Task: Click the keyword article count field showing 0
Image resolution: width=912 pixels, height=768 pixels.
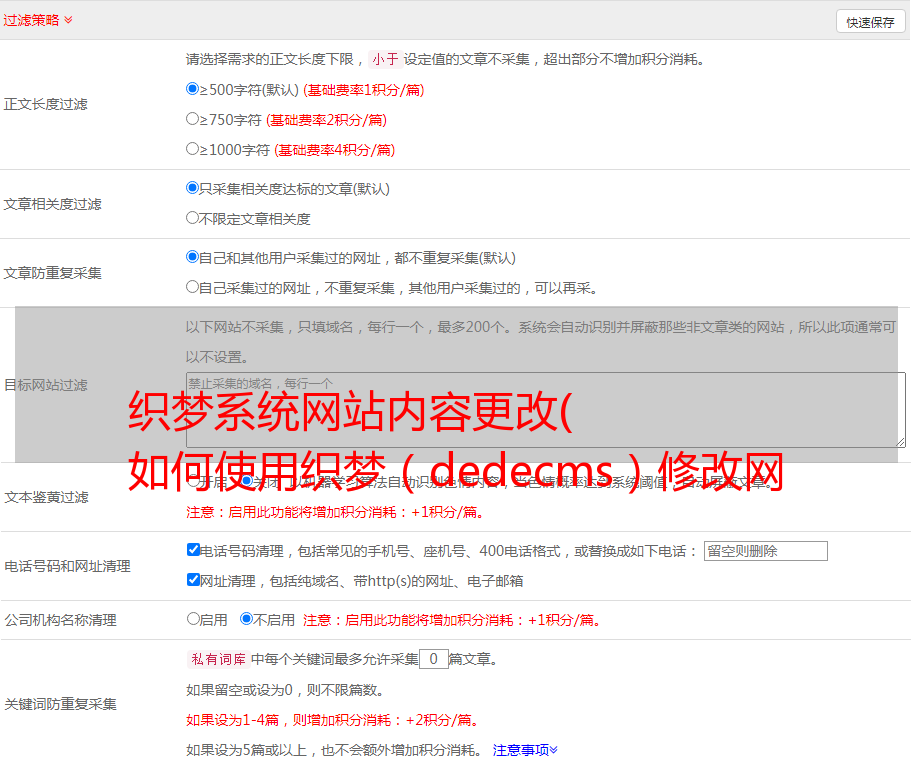Action: click(x=433, y=659)
